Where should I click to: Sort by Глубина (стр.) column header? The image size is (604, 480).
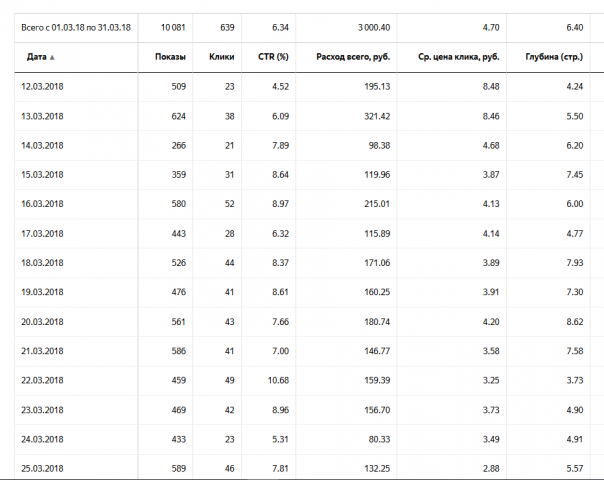click(x=554, y=57)
